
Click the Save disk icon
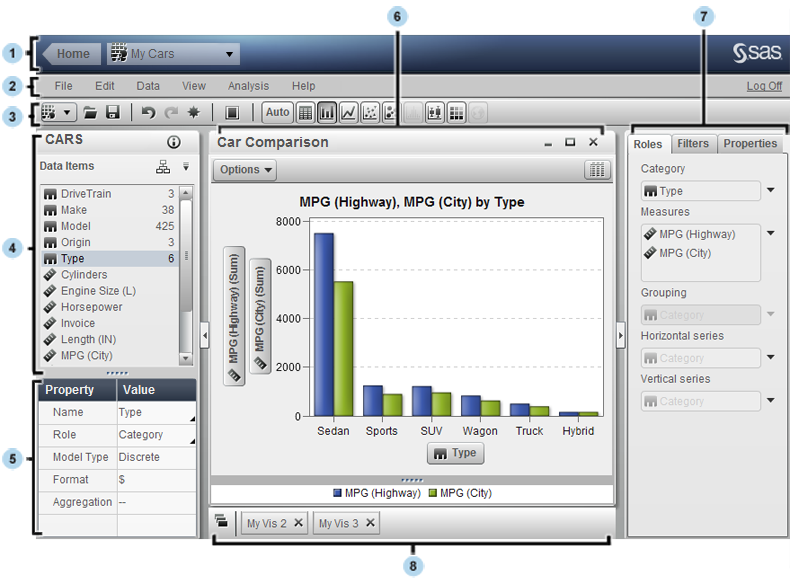113,113
